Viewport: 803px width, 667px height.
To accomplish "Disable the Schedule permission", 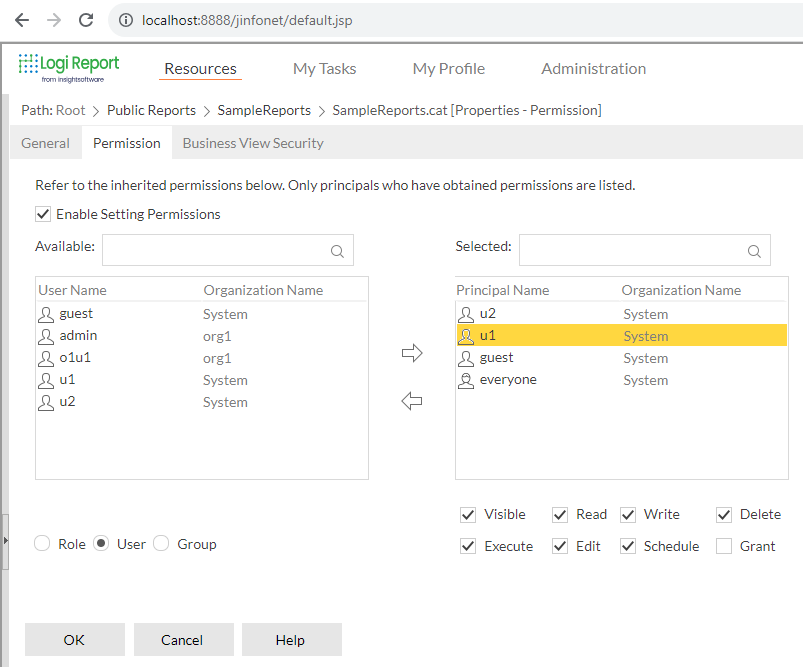I will click(x=628, y=546).
